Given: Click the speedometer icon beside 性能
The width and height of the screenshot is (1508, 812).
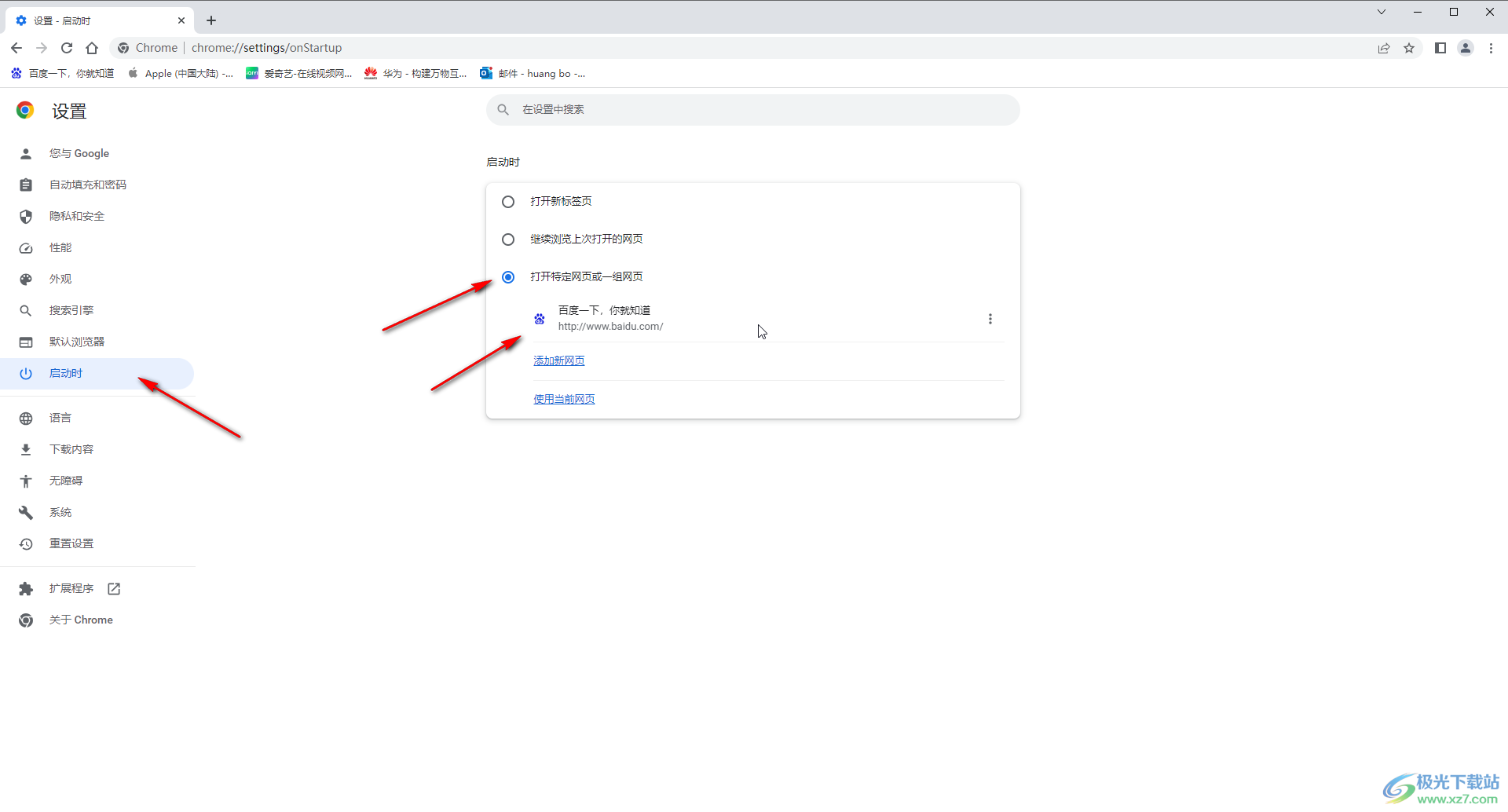Looking at the screenshot, I should click(x=26, y=248).
